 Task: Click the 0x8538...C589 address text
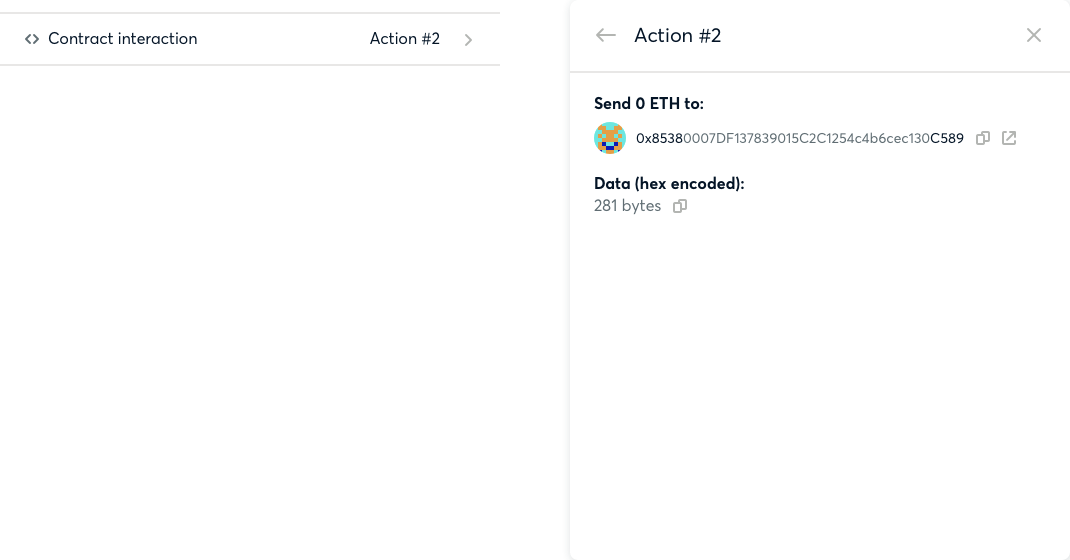click(800, 138)
